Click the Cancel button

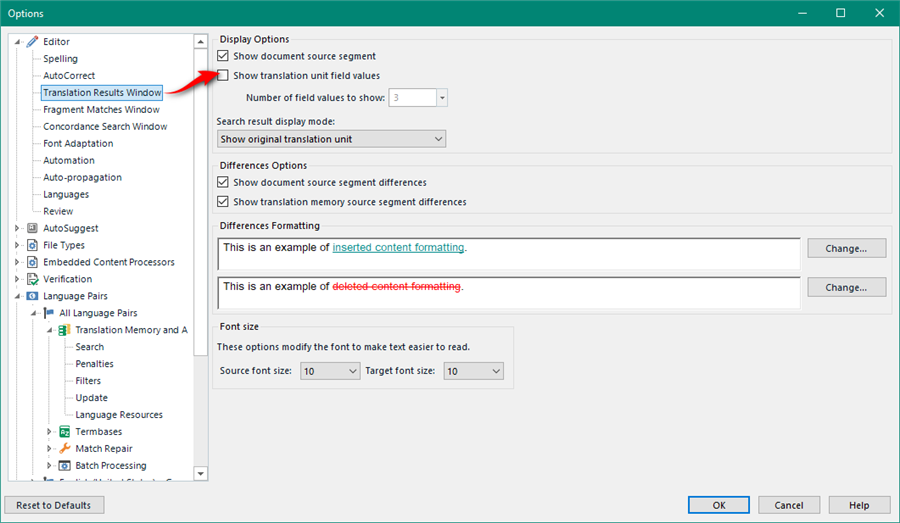tap(789, 505)
